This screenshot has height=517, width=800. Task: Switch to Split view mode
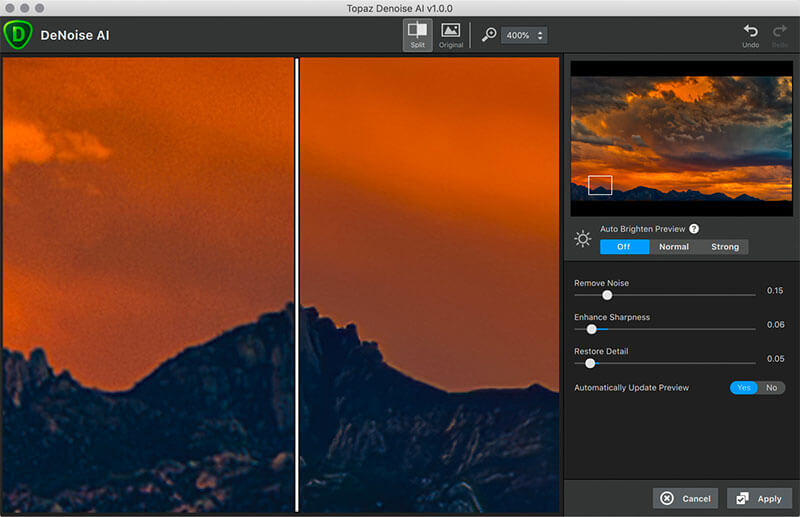pyautogui.click(x=417, y=34)
